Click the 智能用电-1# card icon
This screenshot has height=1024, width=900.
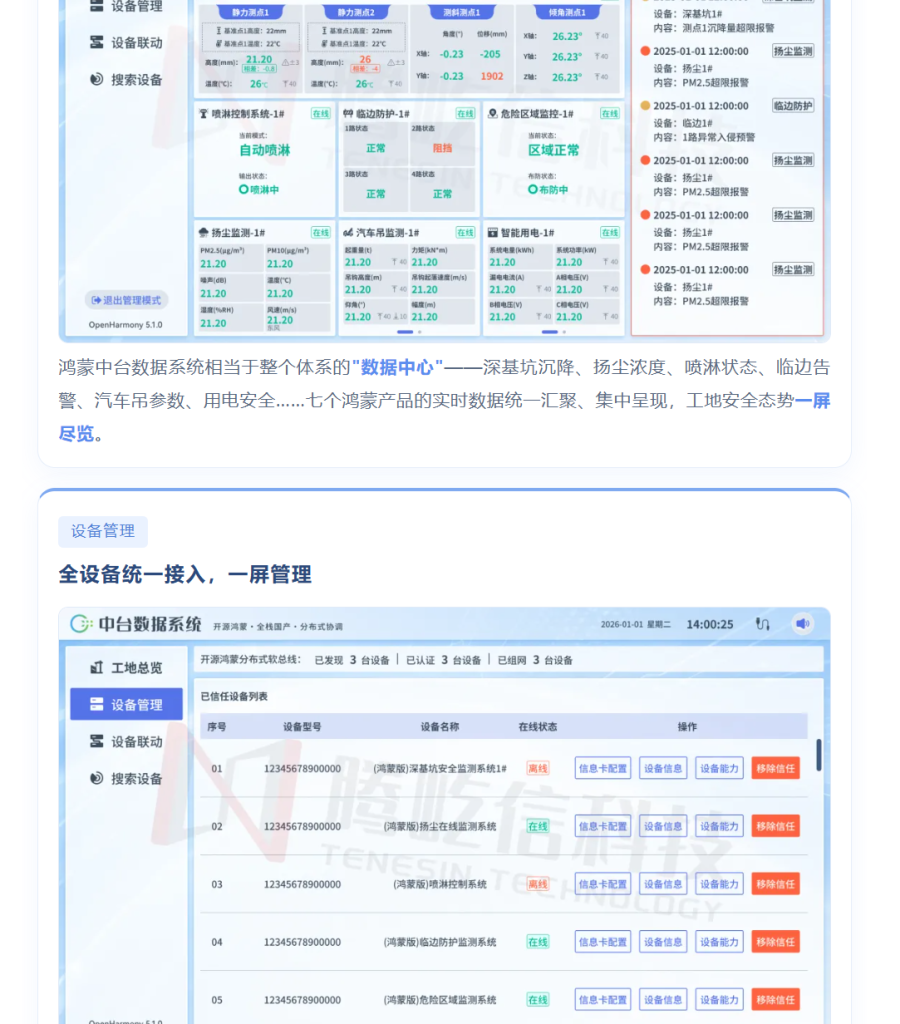[x=493, y=232]
